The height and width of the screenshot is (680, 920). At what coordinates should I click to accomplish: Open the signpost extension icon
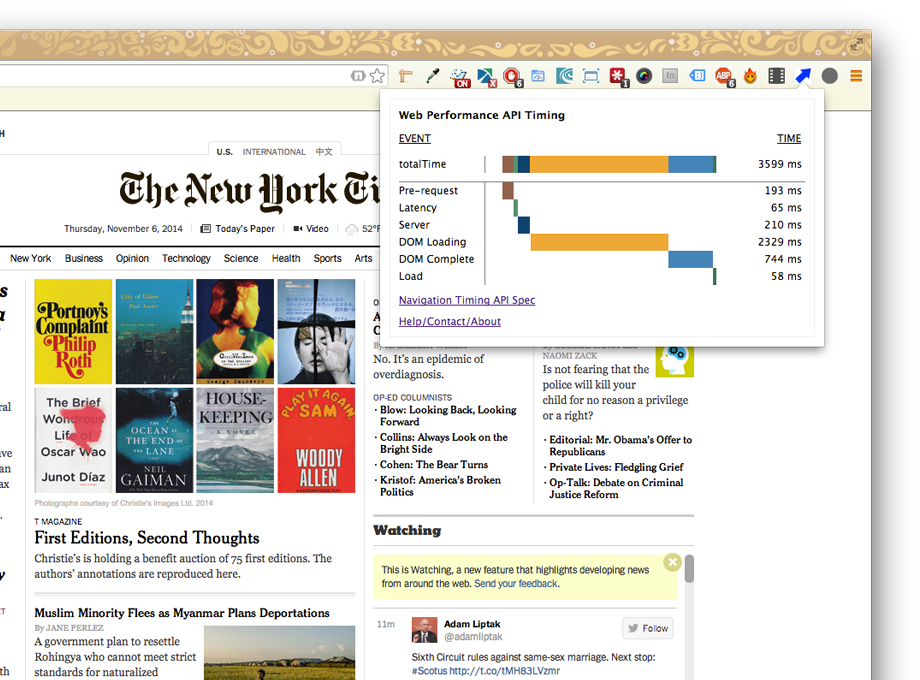click(405, 76)
